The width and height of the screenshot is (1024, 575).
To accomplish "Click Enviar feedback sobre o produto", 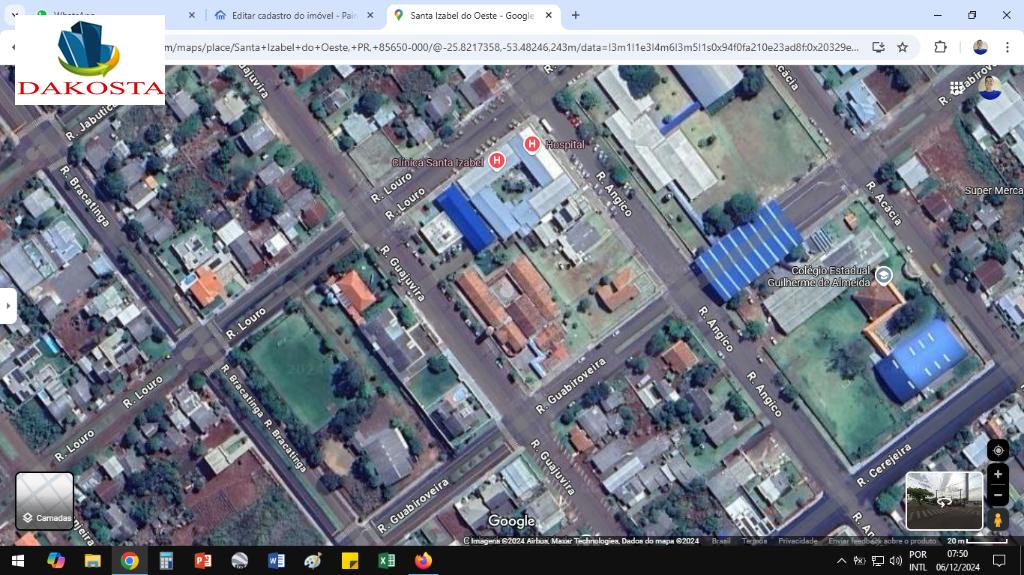I will (x=882, y=541).
